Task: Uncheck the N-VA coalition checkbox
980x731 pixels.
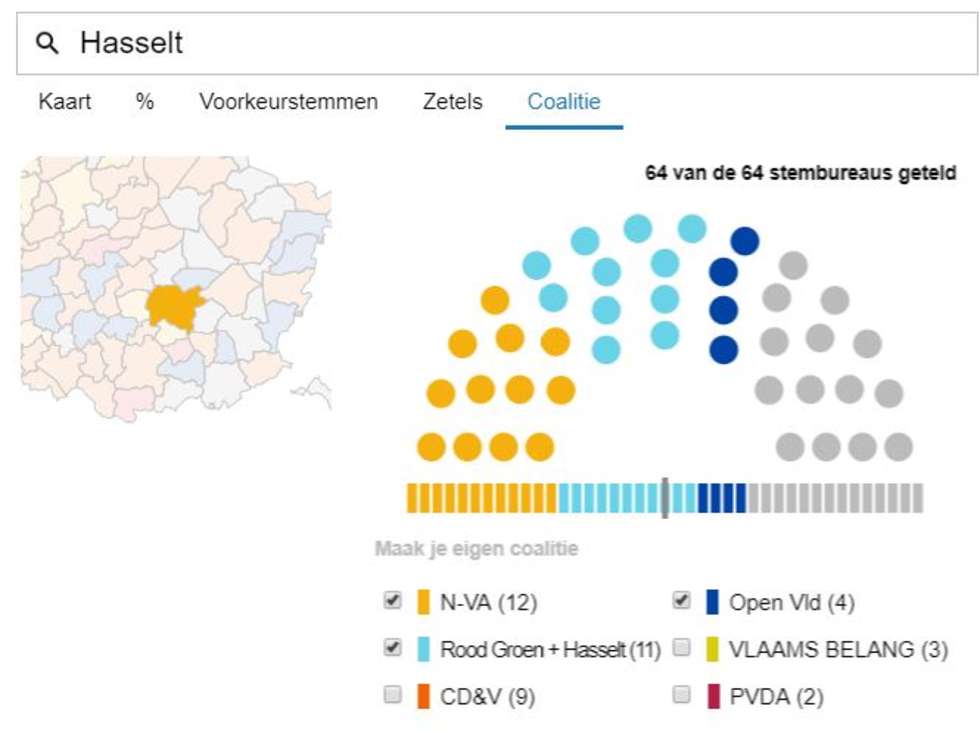Action: coord(393,601)
